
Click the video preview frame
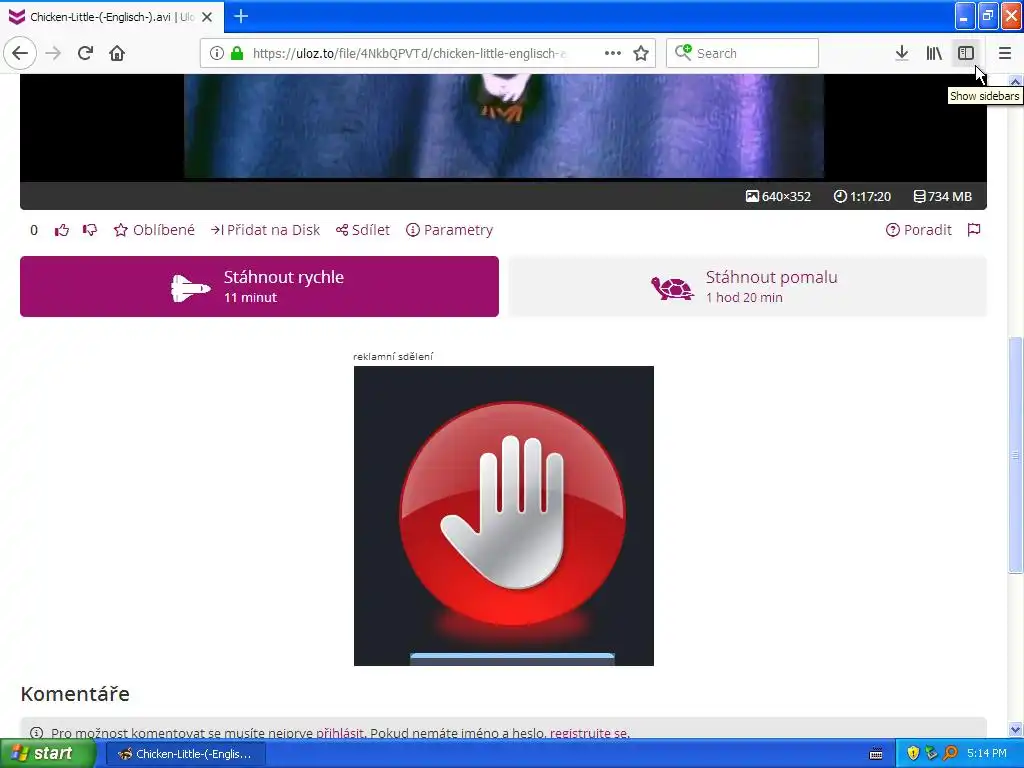504,126
